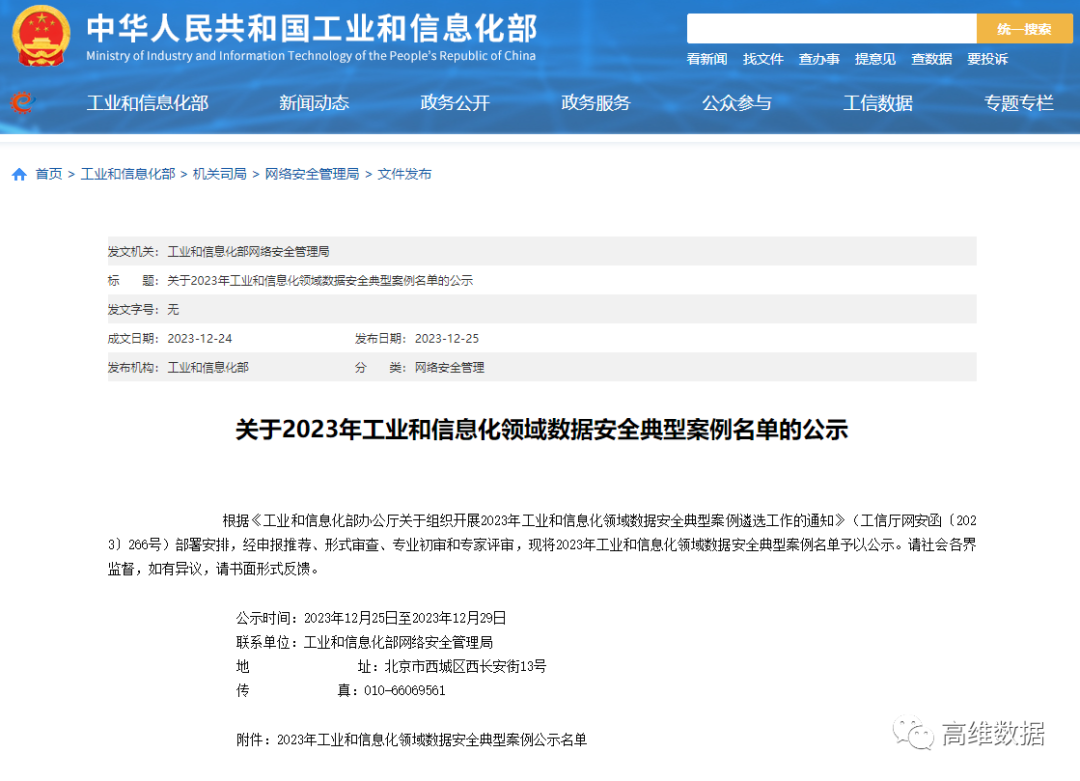Open the 专题专栏 navigation item
Image resolution: width=1080 pixels, height=781 pixels.
coord(1019,102)
